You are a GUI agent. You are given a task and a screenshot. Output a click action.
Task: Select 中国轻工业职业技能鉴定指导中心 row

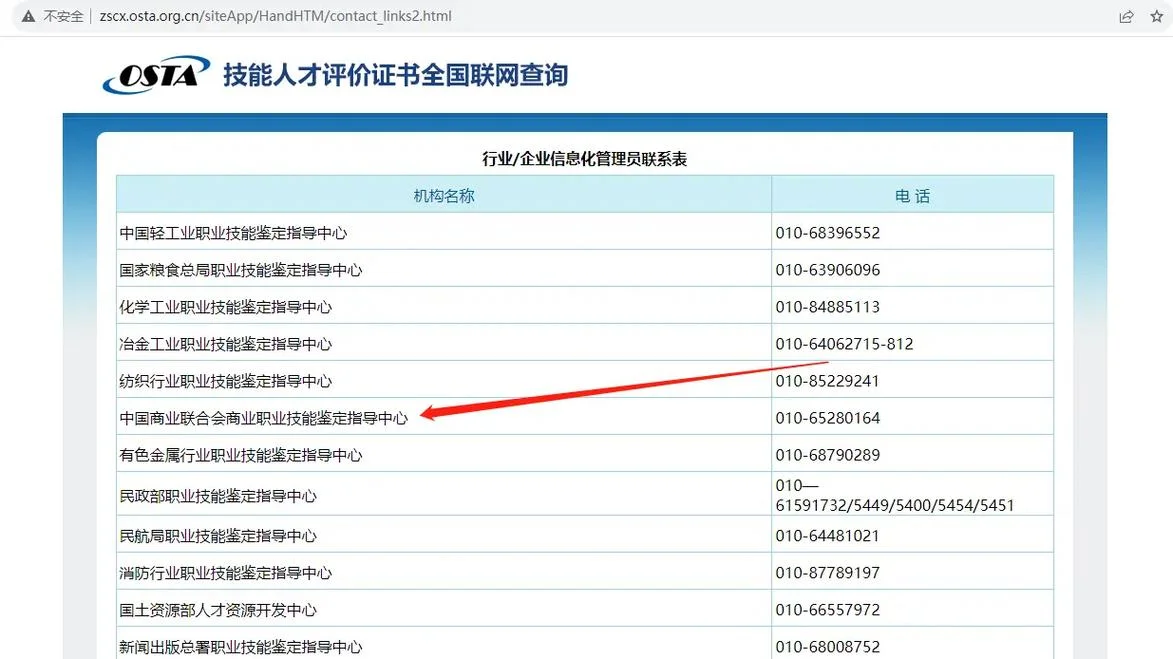click(585, 233)
